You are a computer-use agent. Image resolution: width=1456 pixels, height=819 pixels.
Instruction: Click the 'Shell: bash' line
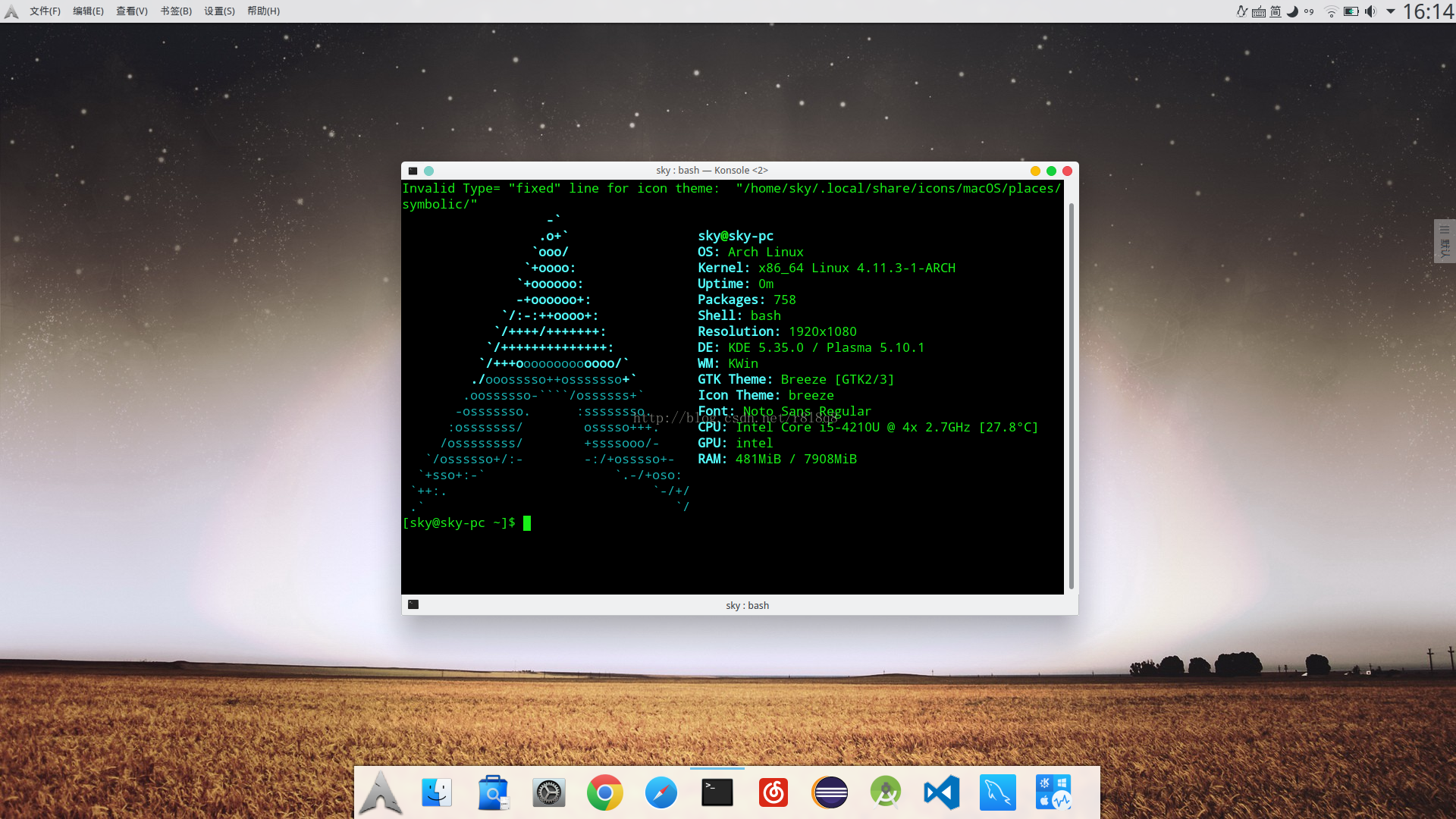[739, 316]
